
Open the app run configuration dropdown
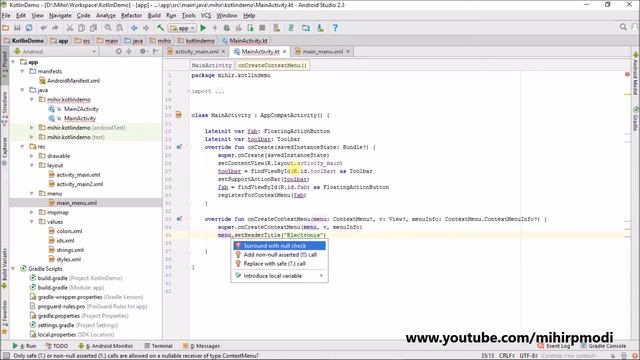183,28
